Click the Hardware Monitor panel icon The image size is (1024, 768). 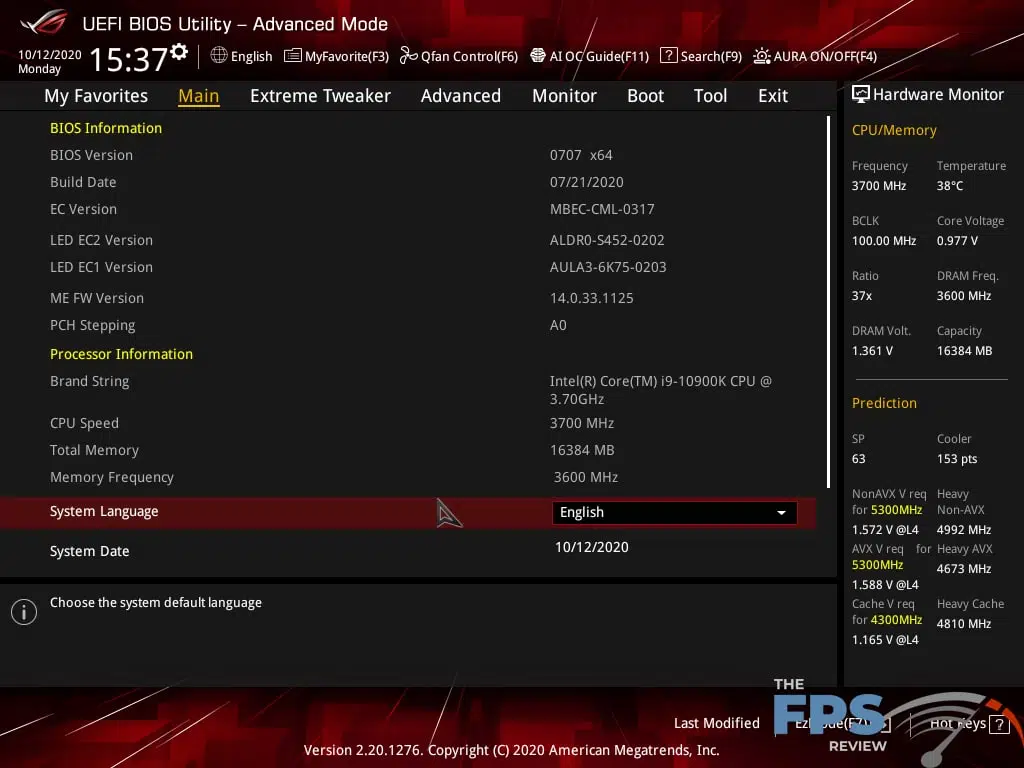[861, 95]
